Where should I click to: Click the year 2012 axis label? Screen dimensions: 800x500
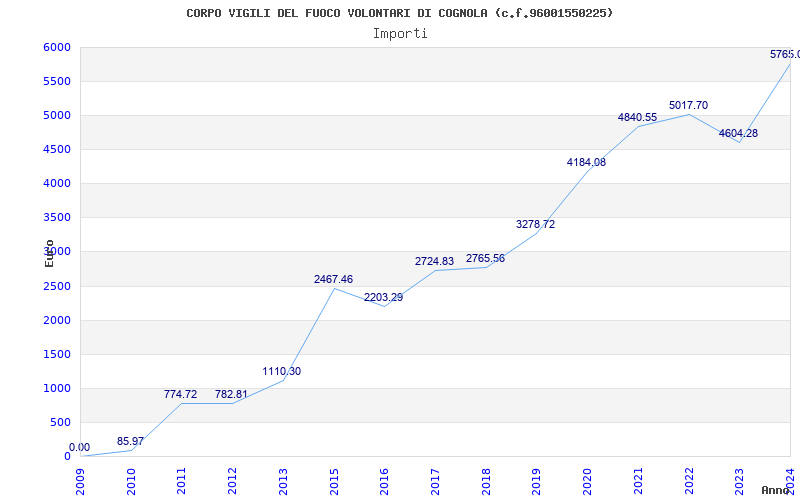[x=233, y=482]
